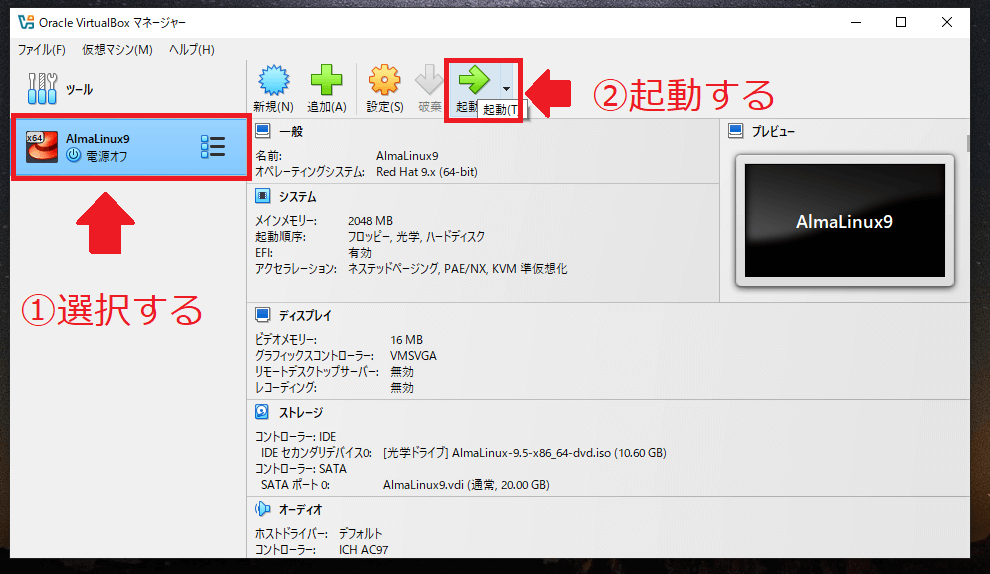This screenshot has width=990, height=574.
Task: Click the Display (ディスプレイ) monitor icon
Action: pos(263,314)
